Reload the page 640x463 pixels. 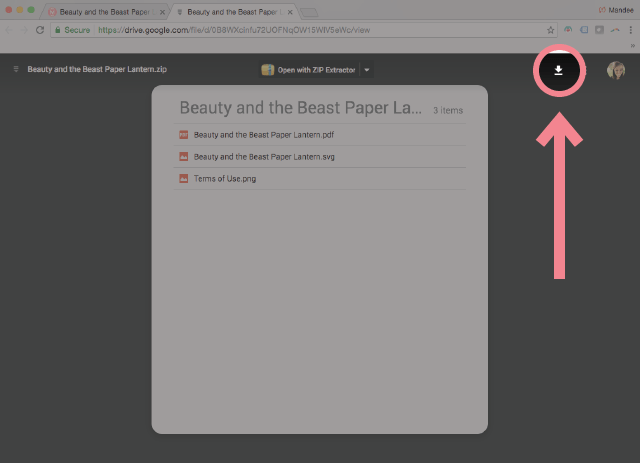point(40,30)
